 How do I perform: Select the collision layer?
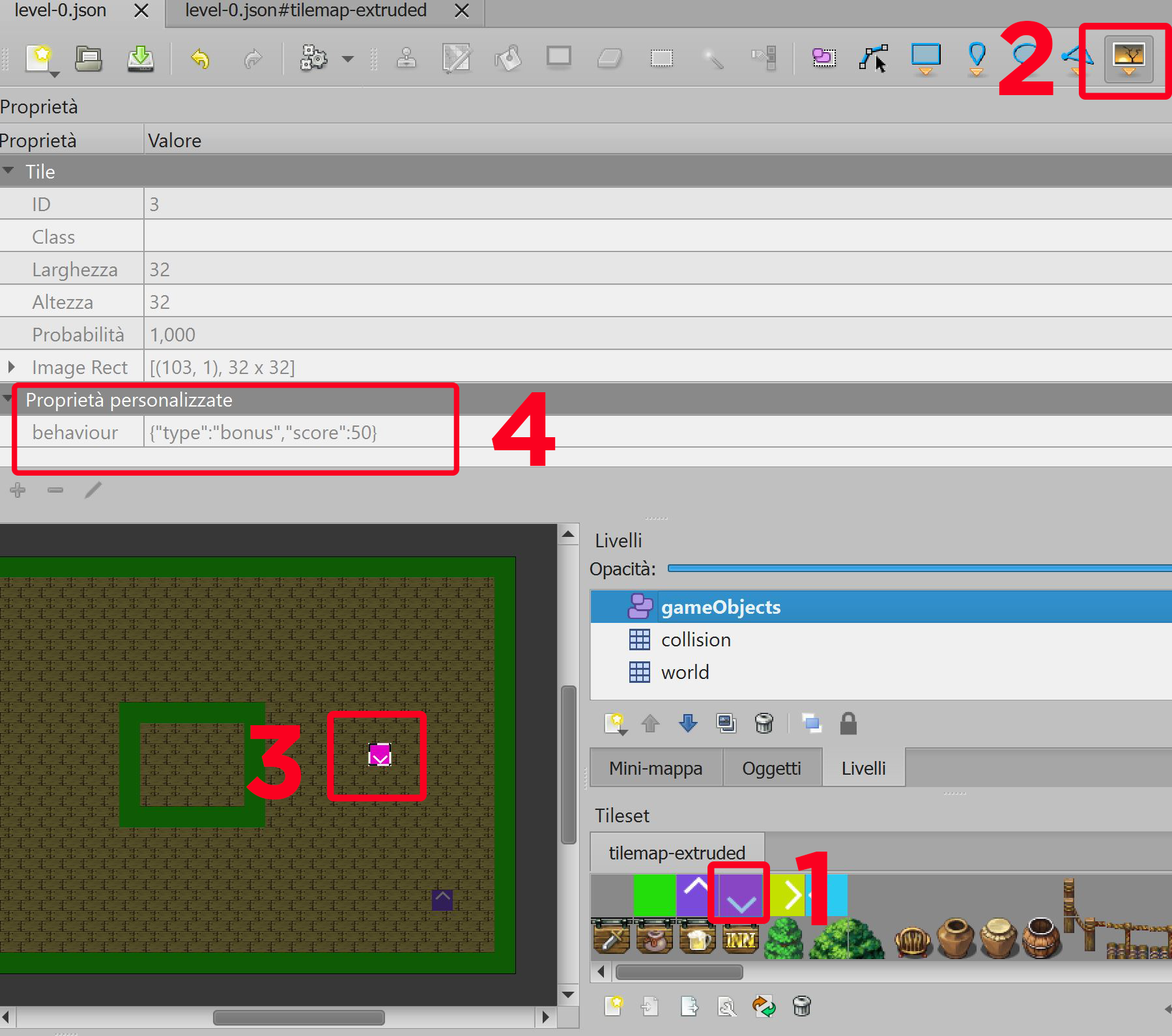point(881,639)
